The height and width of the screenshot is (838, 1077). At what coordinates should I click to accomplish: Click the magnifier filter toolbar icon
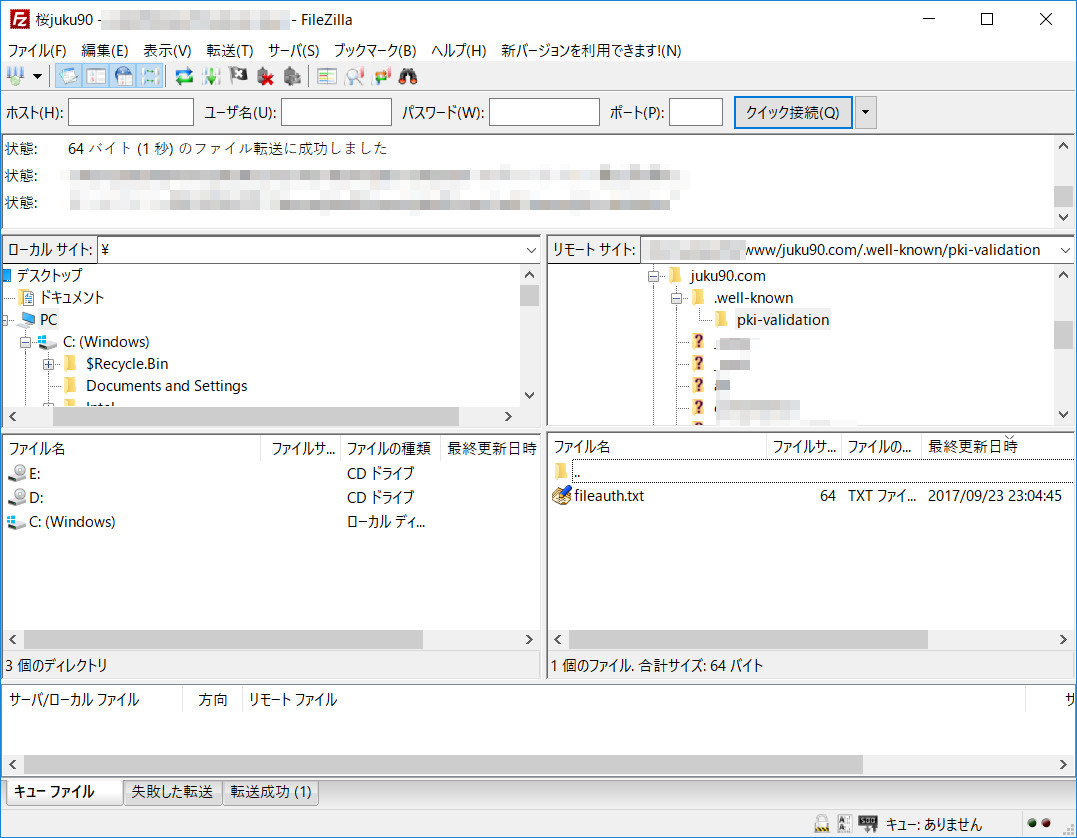354,76
